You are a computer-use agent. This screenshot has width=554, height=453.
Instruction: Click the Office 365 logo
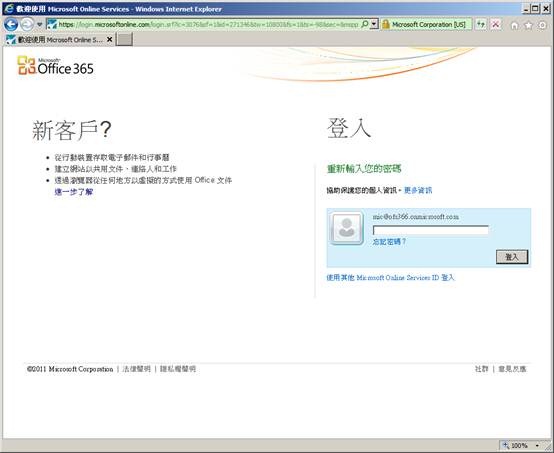pyautogui.click(x=56, y=66)
